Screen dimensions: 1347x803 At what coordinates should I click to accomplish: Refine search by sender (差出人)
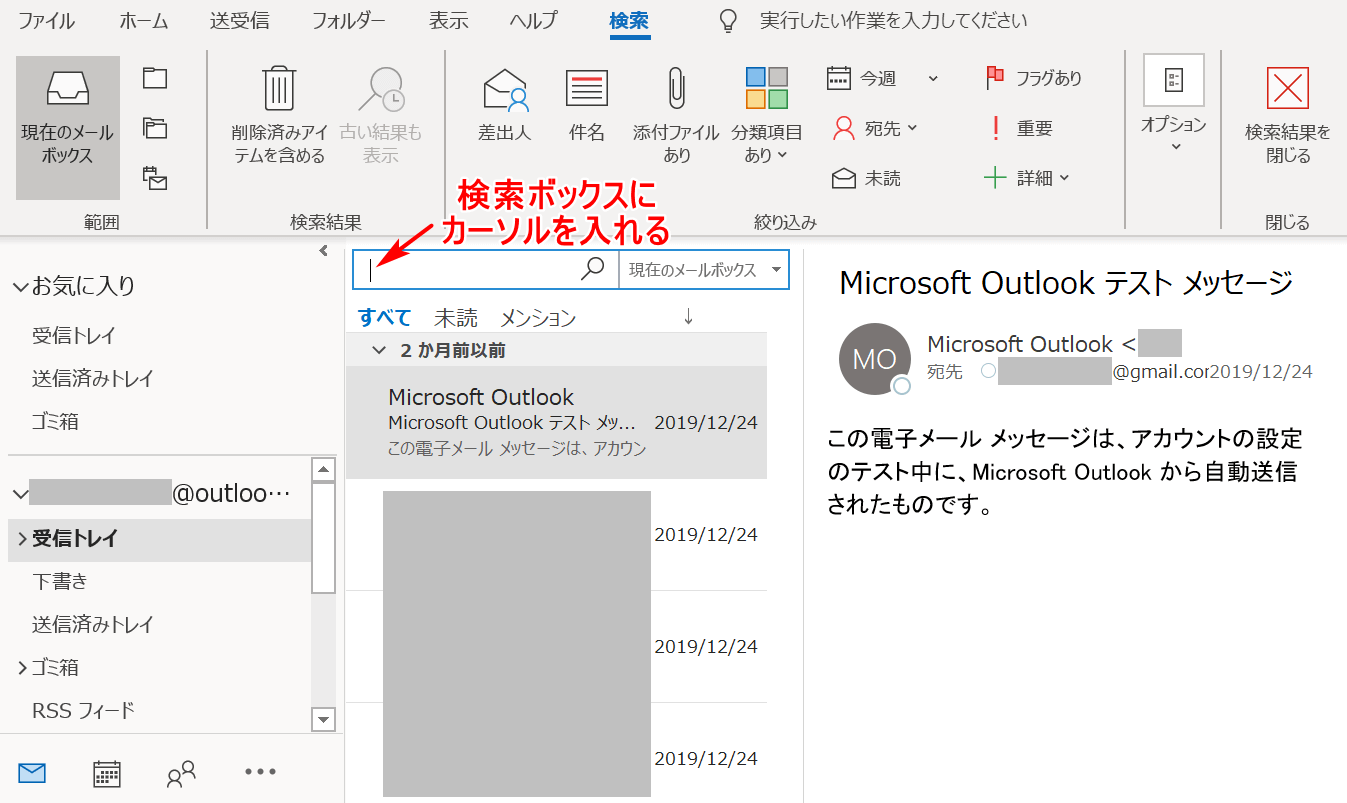tap(505, 106)
